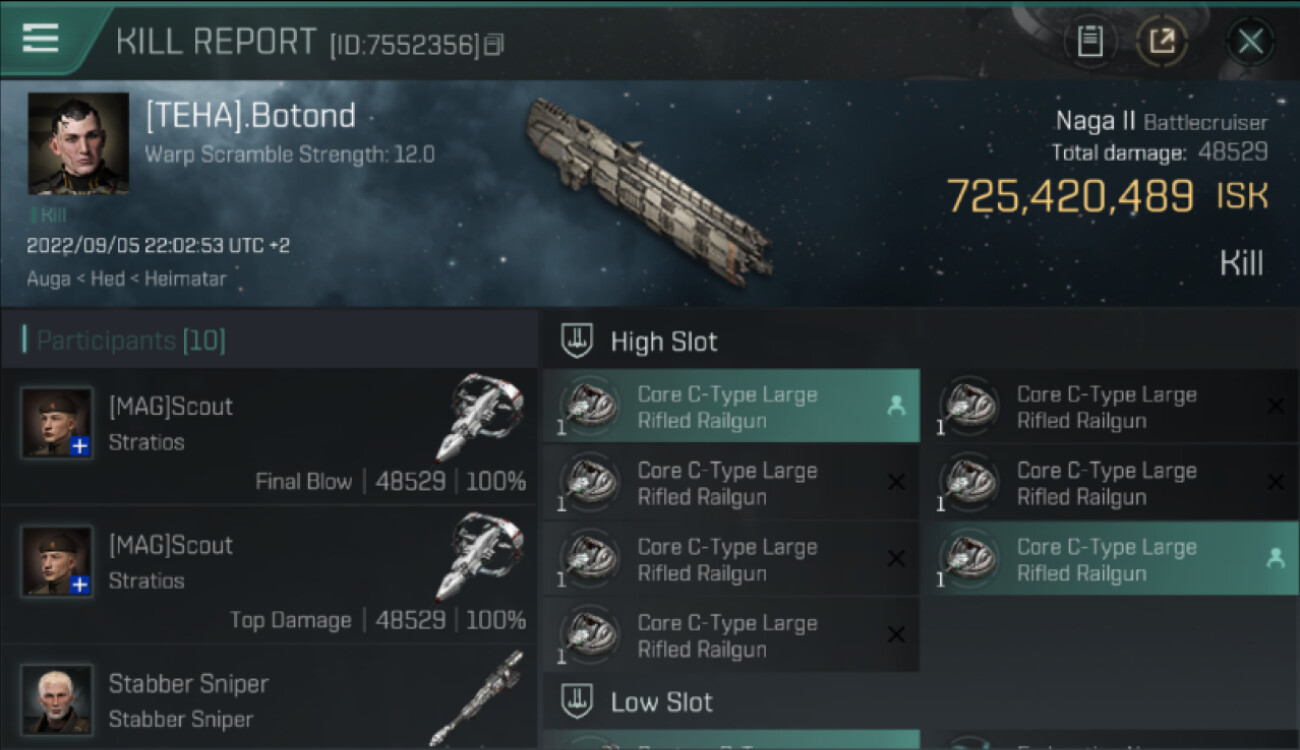1300x750 pixels.
Task: Share the kill report
Action: point(1162,41)
